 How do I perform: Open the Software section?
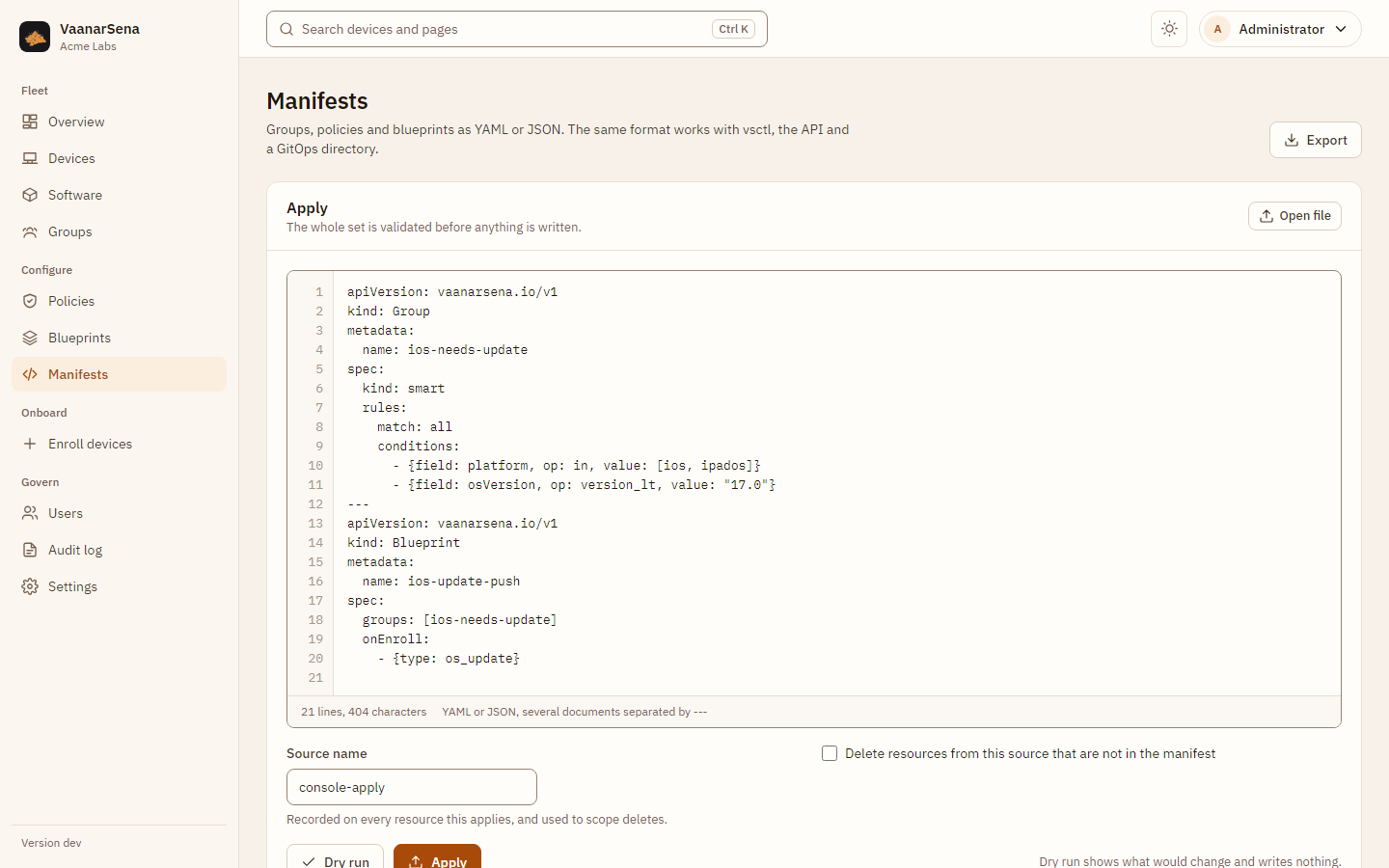[x=119, y=195]
